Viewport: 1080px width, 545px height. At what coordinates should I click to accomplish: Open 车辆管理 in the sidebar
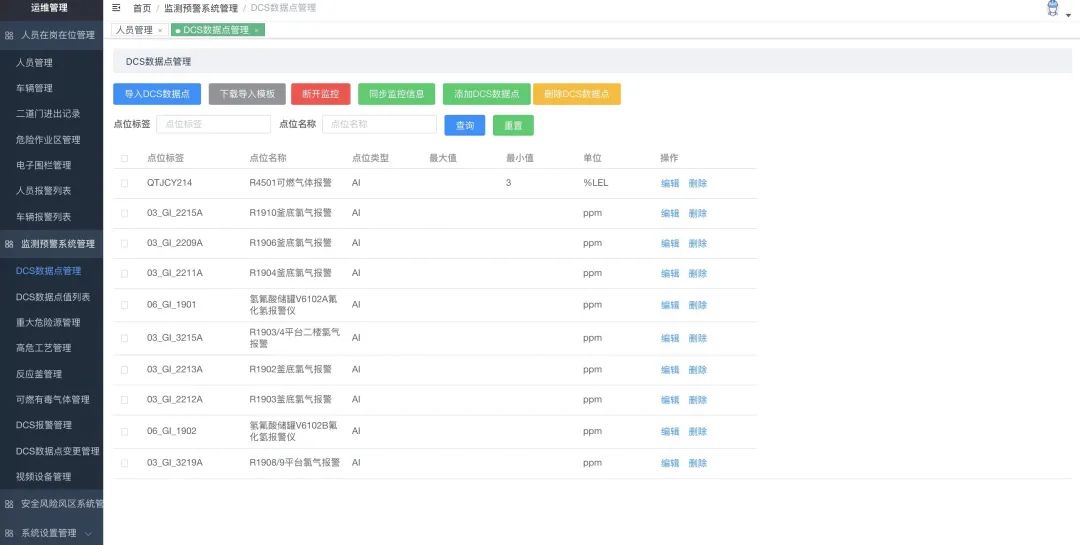point(34,88)
